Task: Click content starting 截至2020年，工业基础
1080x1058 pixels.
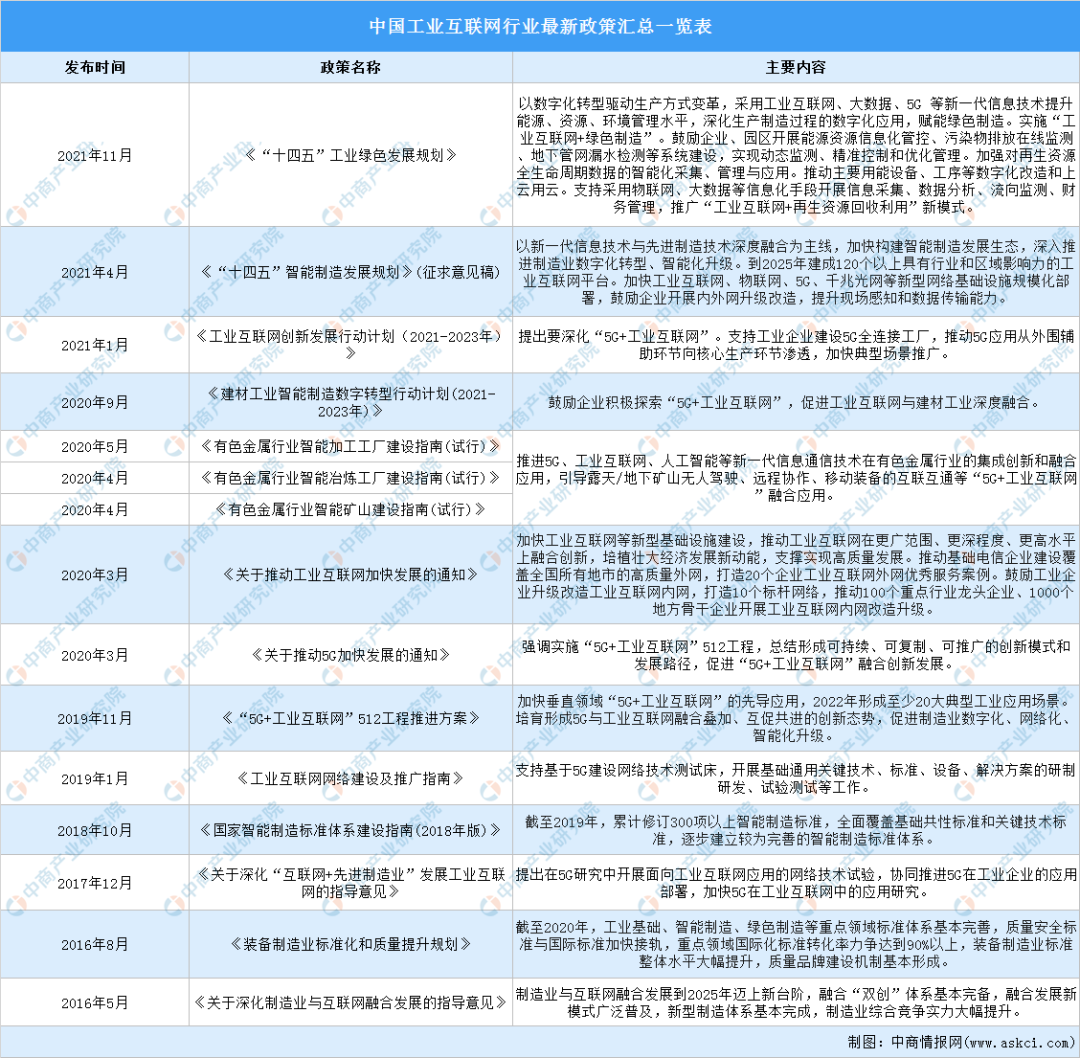Action: click(x=796, y=944)
